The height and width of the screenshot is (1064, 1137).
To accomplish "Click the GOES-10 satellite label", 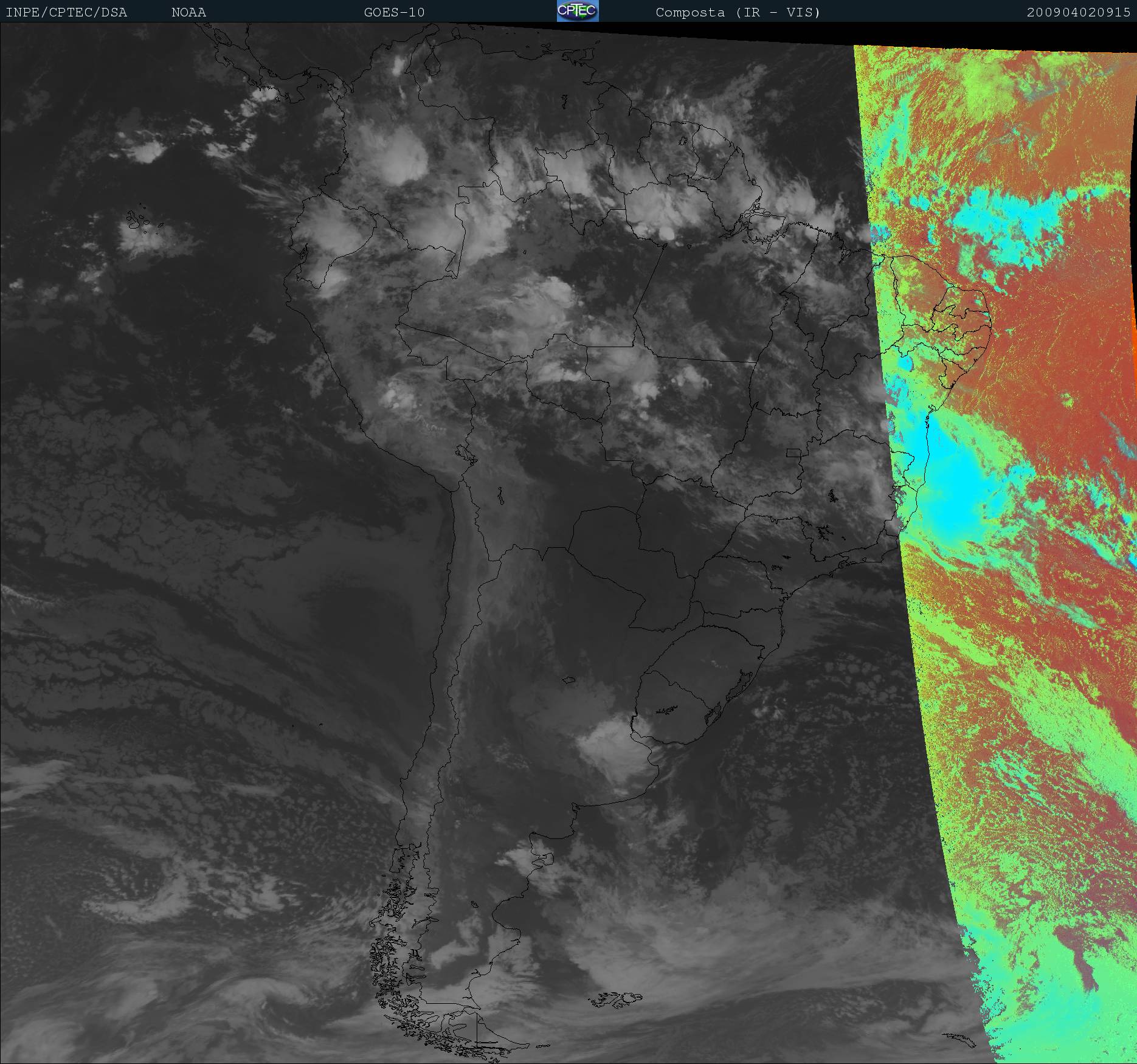I will [x=394, y=12].
